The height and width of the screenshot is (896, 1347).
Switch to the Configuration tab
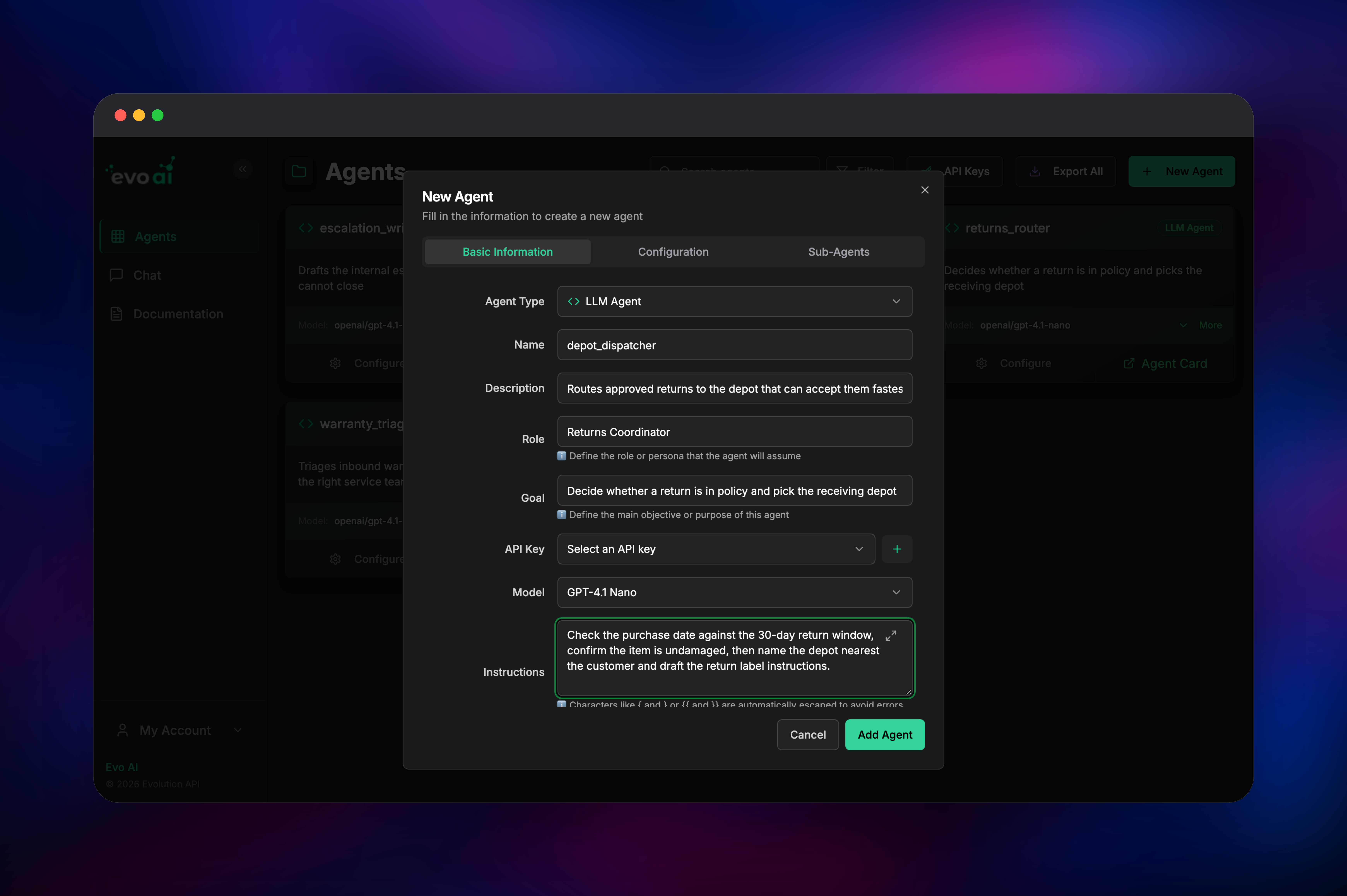coord(673,252)
